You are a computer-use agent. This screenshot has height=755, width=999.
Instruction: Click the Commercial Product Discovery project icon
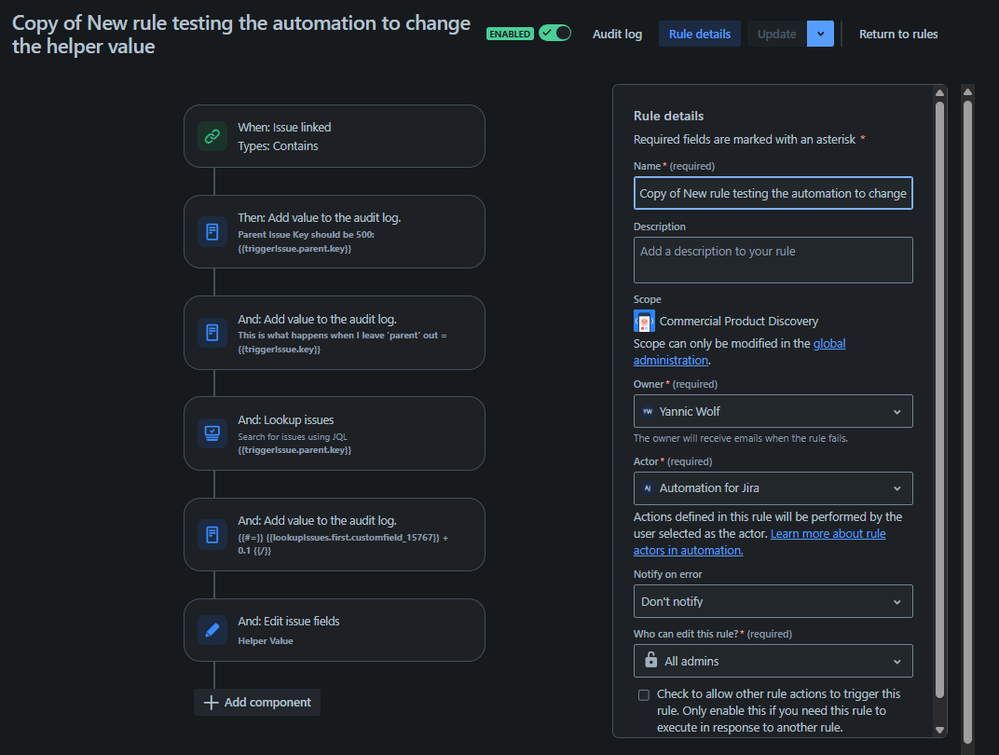644,321
